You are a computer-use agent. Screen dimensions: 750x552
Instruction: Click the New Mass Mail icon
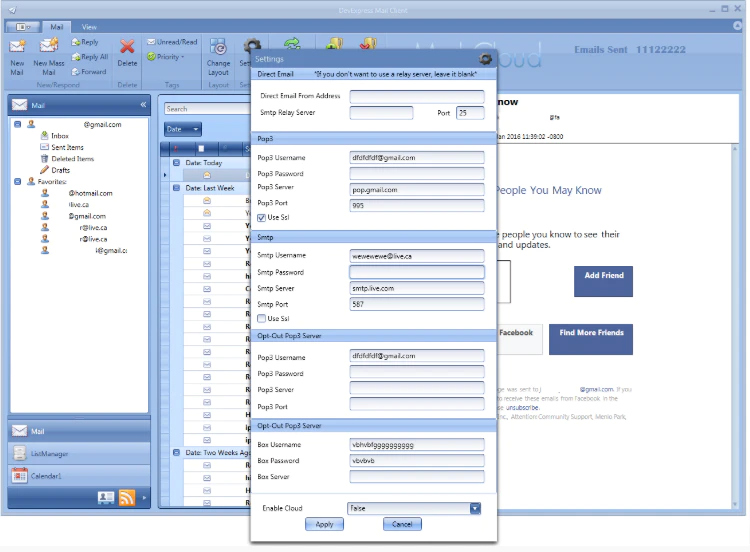[x=49, y=46]
